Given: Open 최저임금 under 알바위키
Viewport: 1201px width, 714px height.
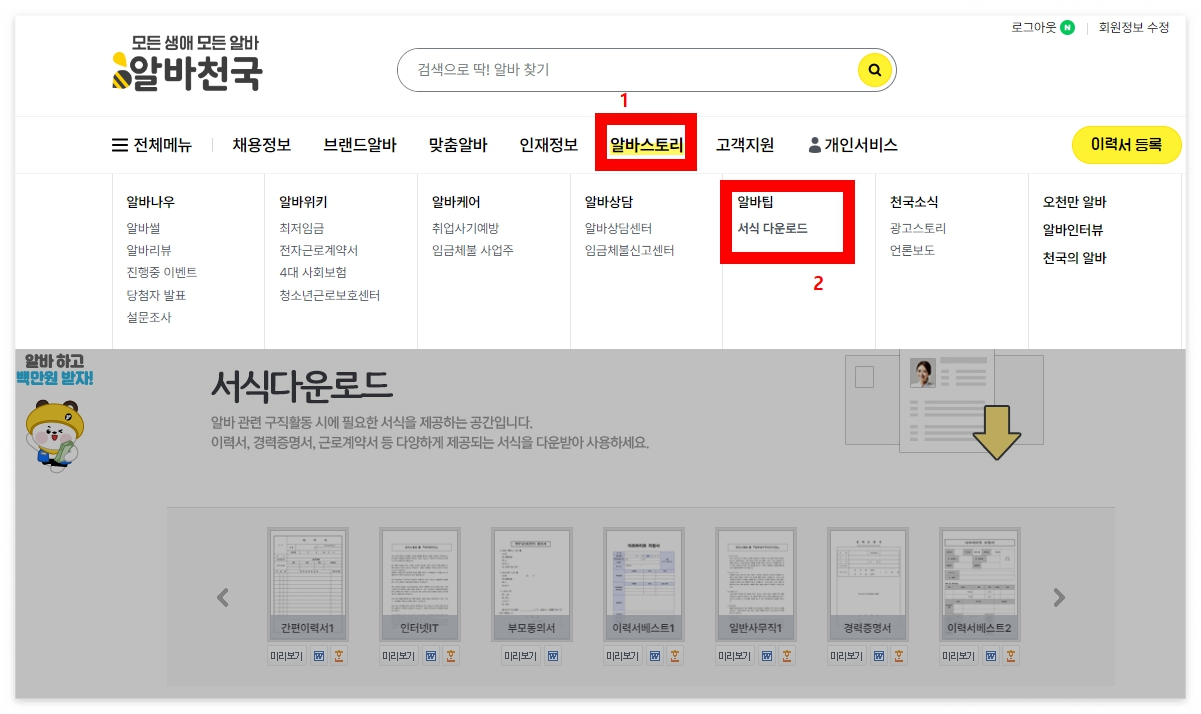Looking at the screenshot, I should click(302, 229).
